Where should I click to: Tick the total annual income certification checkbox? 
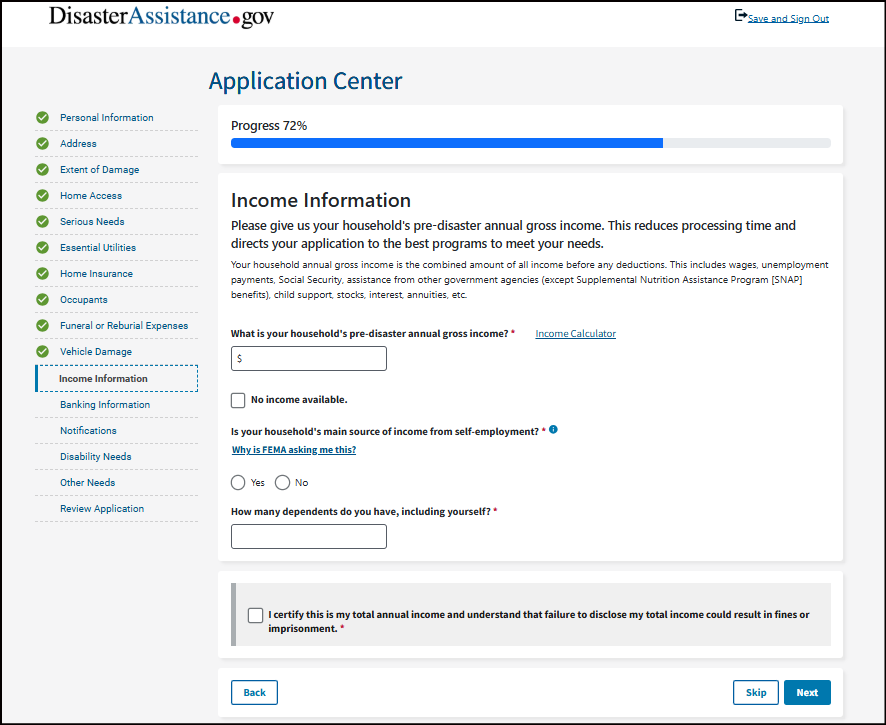click(255, 615)
